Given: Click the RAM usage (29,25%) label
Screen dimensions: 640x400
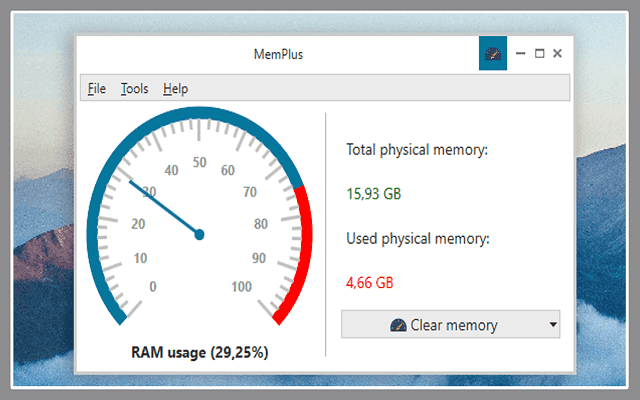Looking at the screenshot, I should tap(200, 352).
